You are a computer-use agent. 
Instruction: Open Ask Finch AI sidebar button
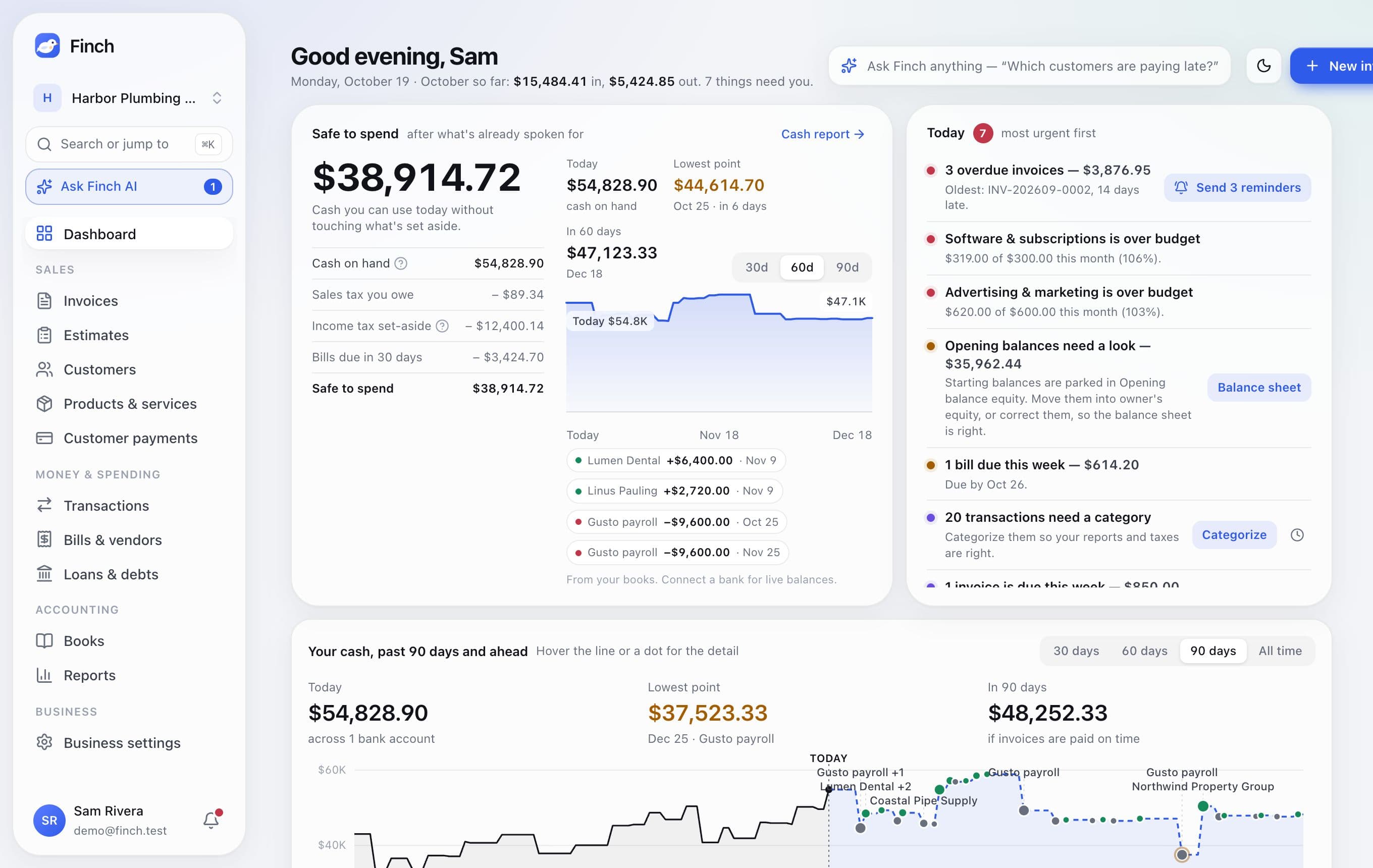(129, 186)
